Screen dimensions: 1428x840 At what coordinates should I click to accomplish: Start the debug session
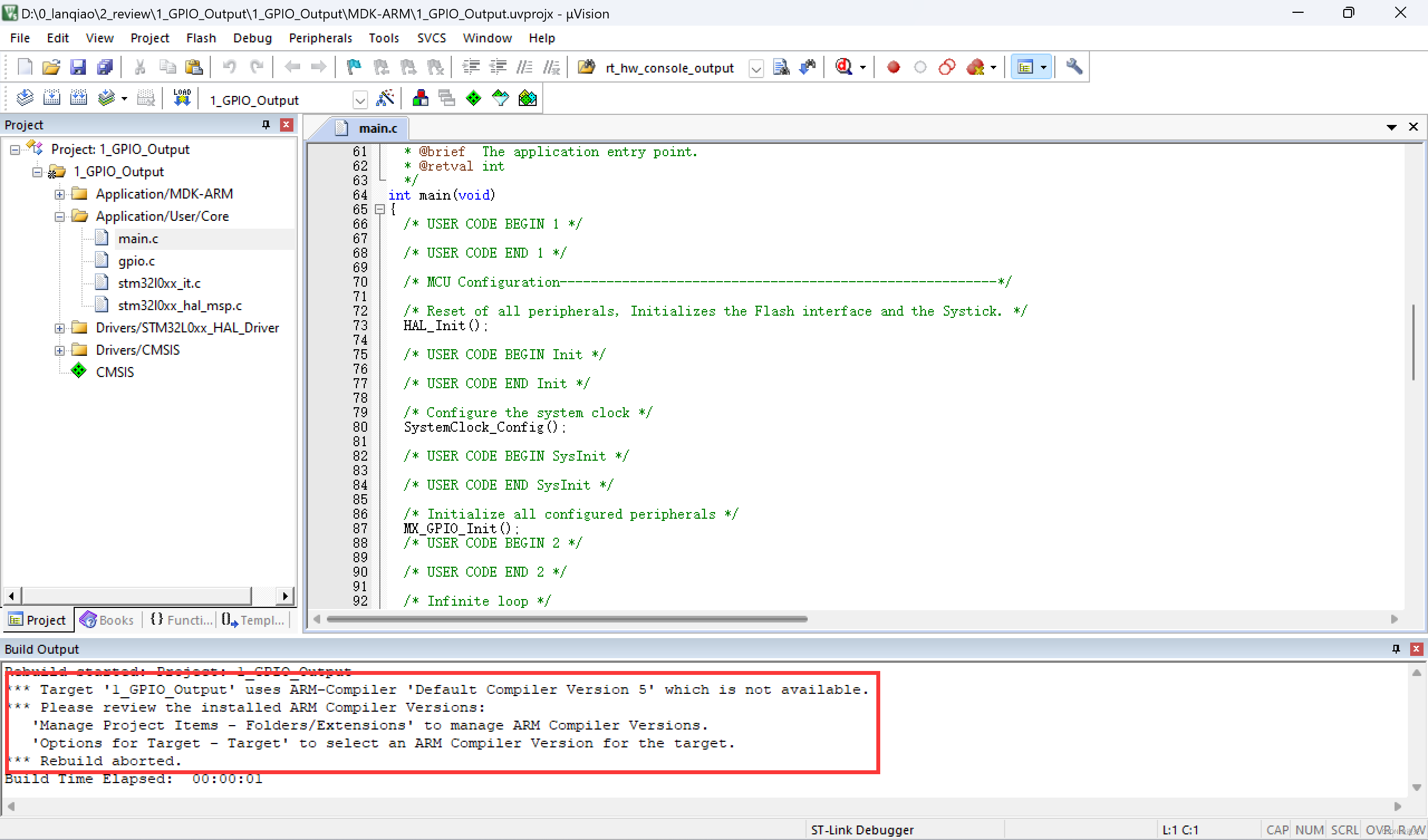[x=843, y=67]
